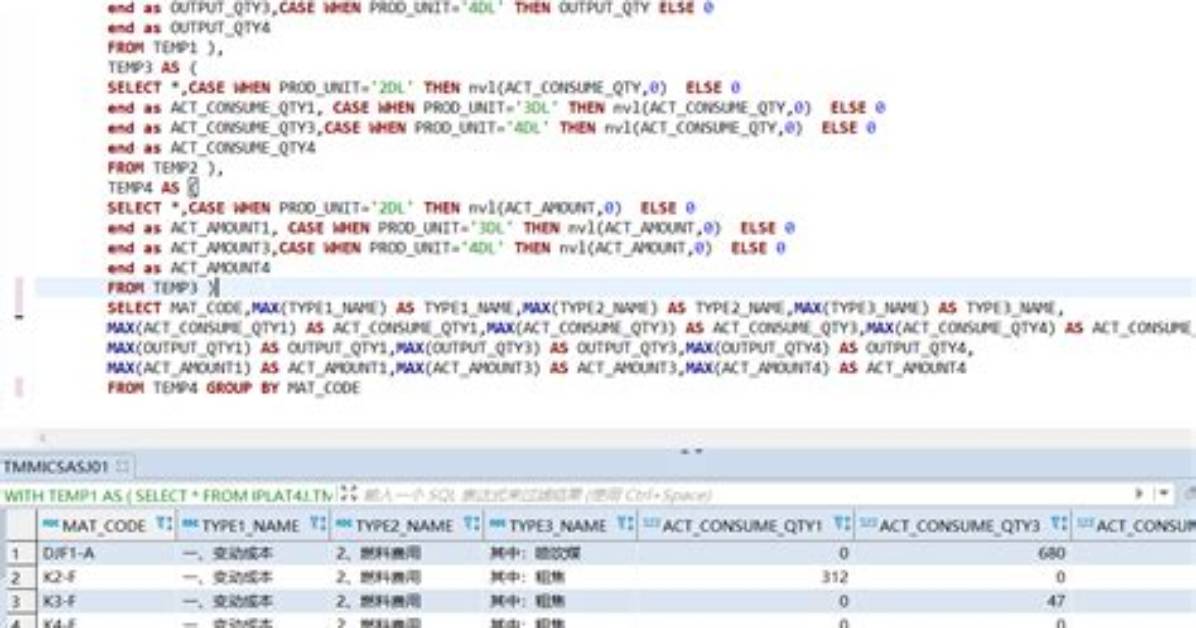Click 'MAX(ACT_AMOUNT1)' in the code editor

(178, 368)
